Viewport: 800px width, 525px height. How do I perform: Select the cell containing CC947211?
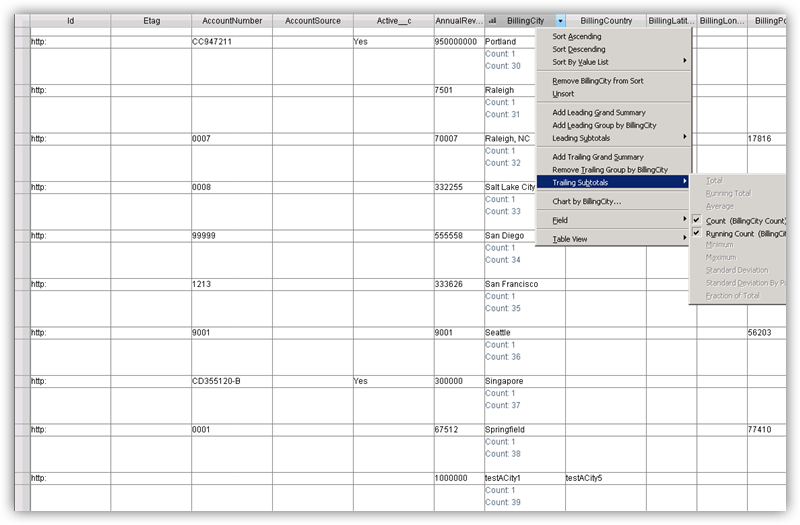231,43
